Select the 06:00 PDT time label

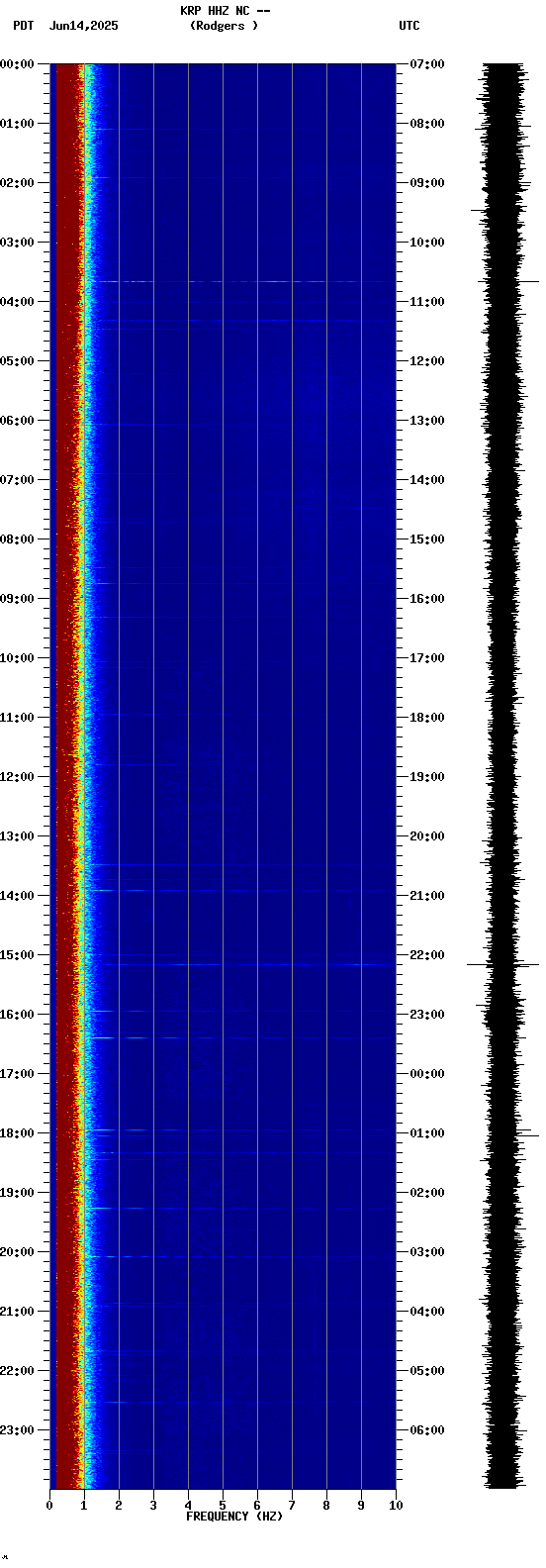17,421
